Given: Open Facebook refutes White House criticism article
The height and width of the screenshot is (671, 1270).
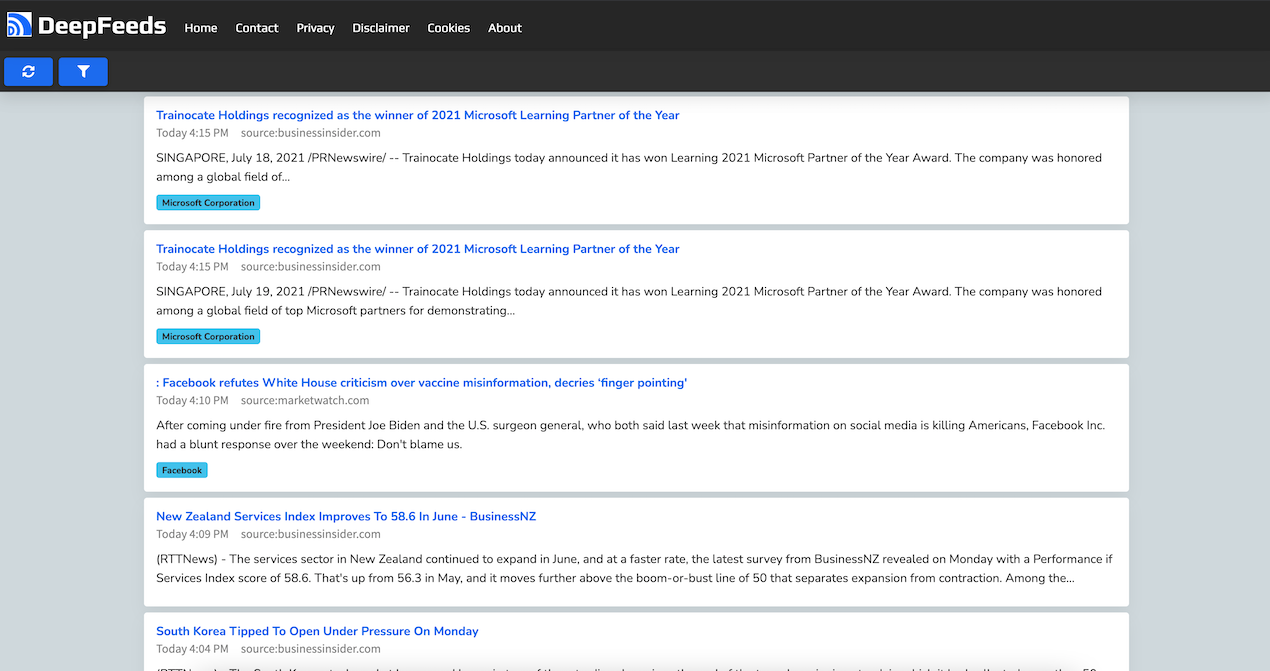Looking at the screenshot, I should [422, 383].
